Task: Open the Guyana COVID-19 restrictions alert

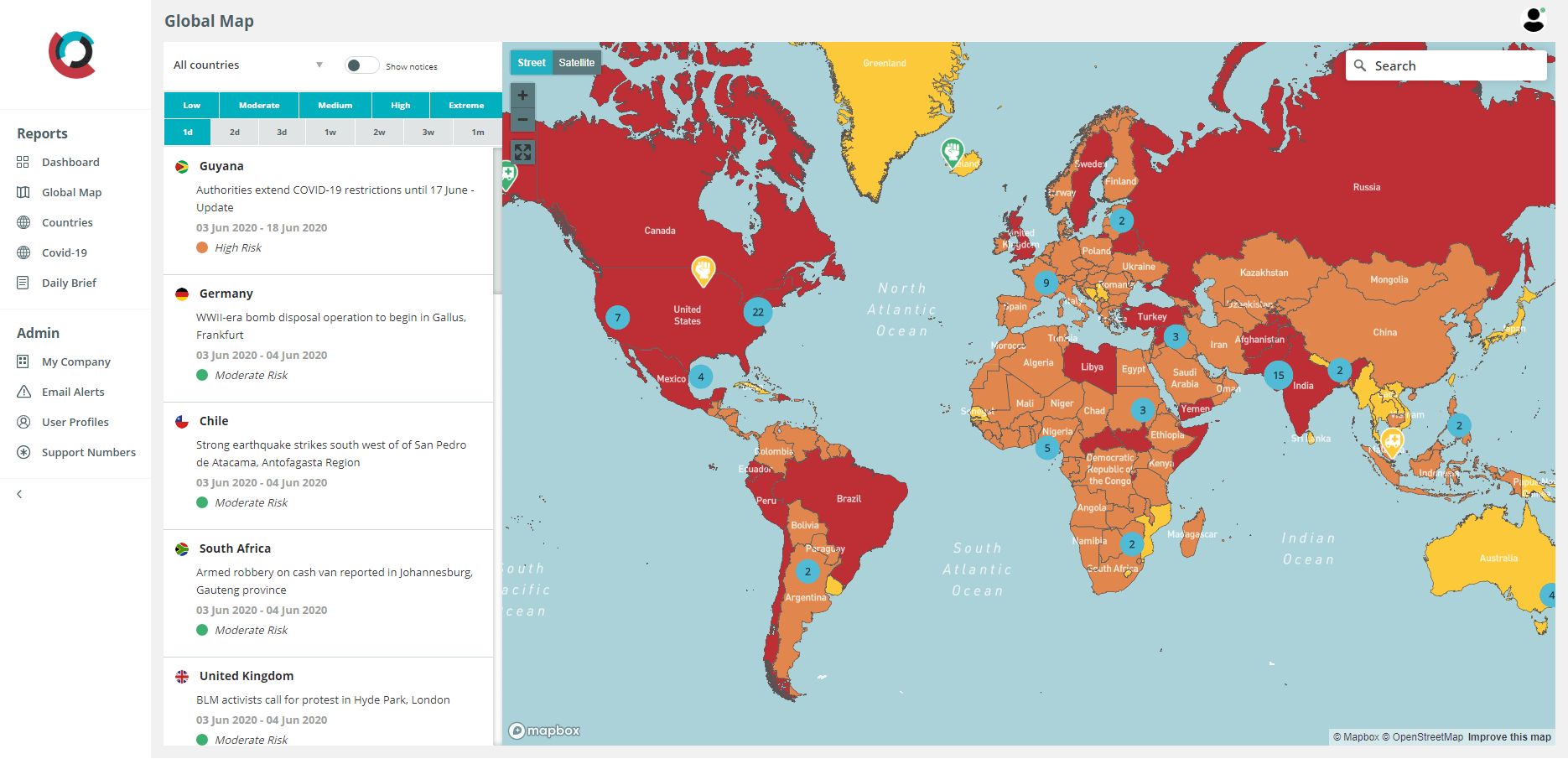Action: pyautogui.click(x=335, y=199)
